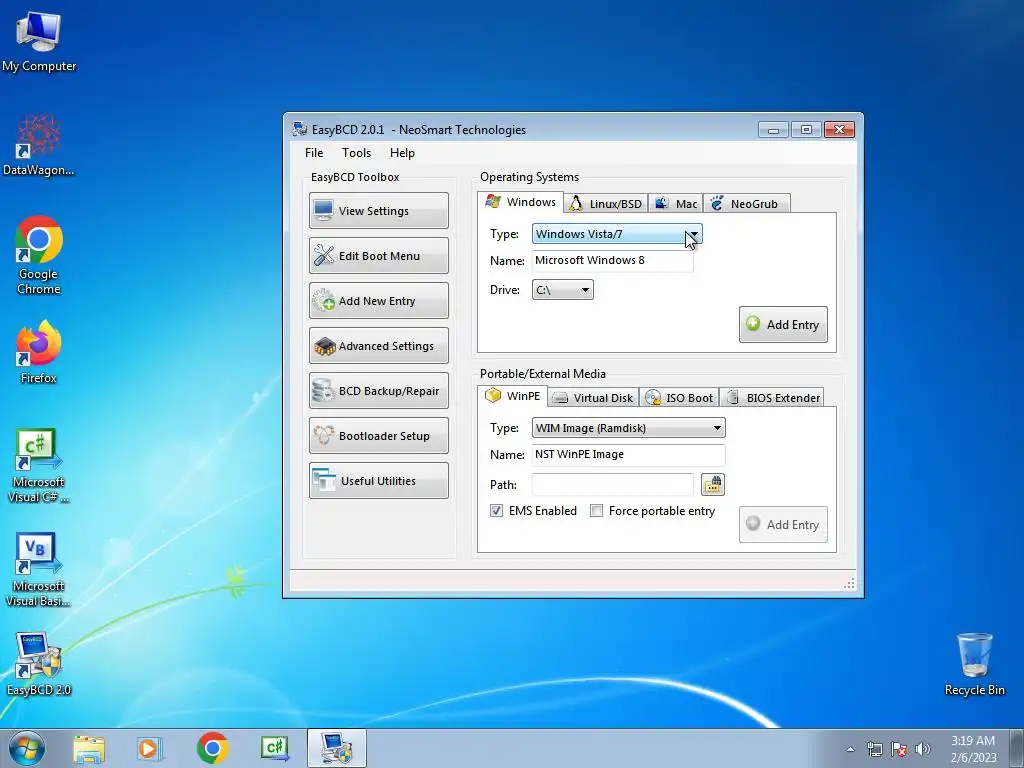Screen dimensions: 1024x768
Task: Open the Help menu
Action: (x=402, y=153)
